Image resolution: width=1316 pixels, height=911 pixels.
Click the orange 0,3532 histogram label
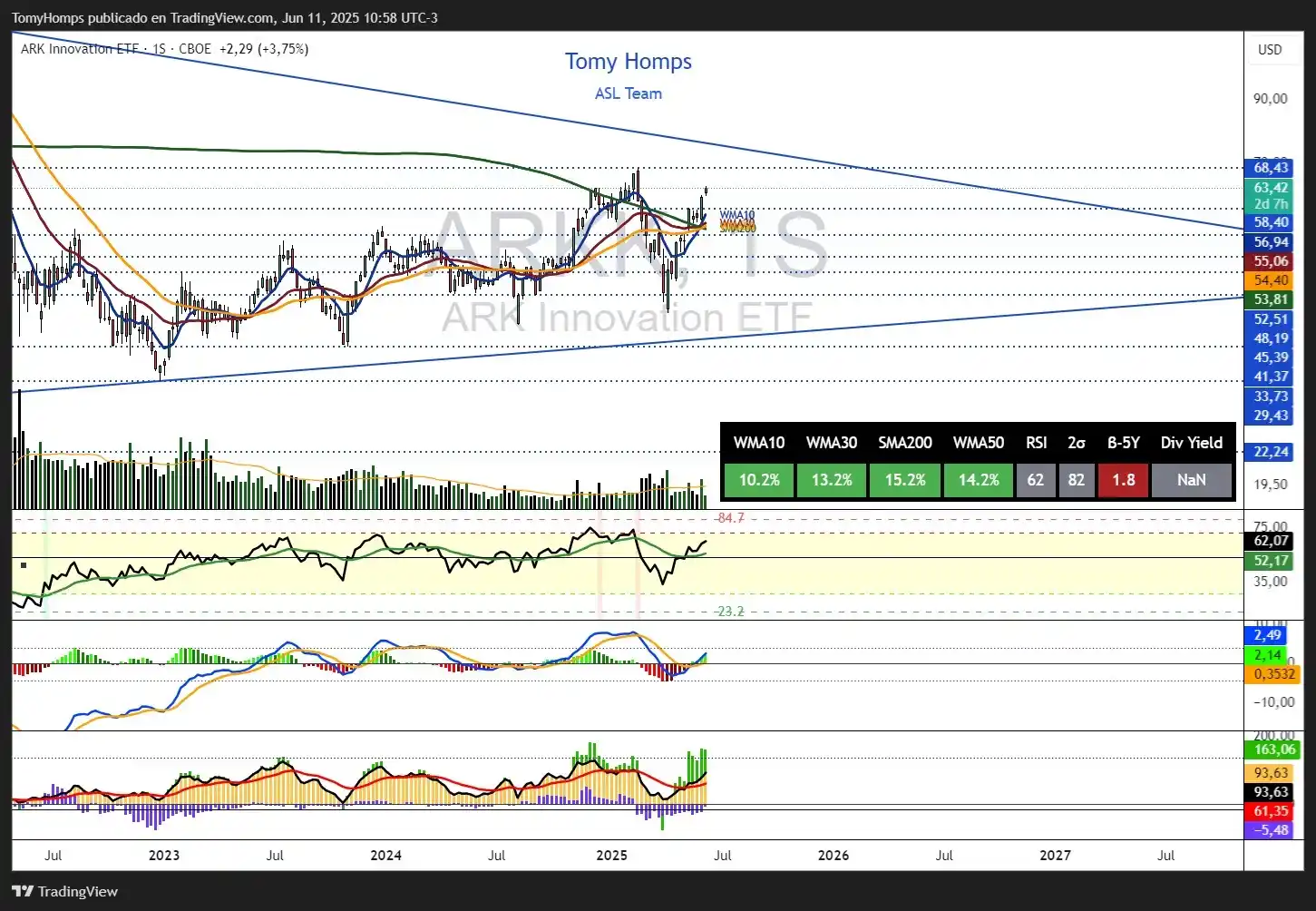pyautogui.click(x=1273, y=674)
